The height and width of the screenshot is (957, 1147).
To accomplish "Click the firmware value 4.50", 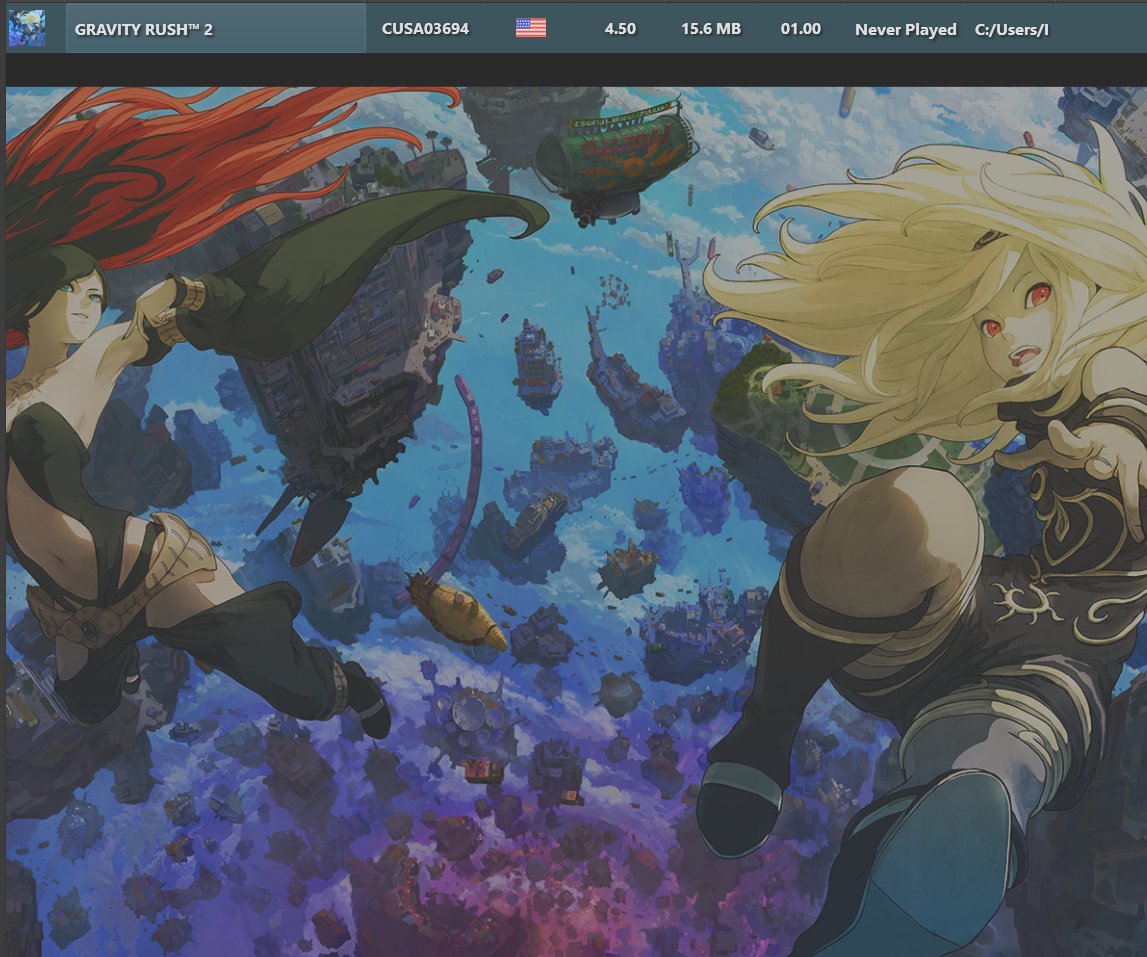I will click(x=620, y=29).
